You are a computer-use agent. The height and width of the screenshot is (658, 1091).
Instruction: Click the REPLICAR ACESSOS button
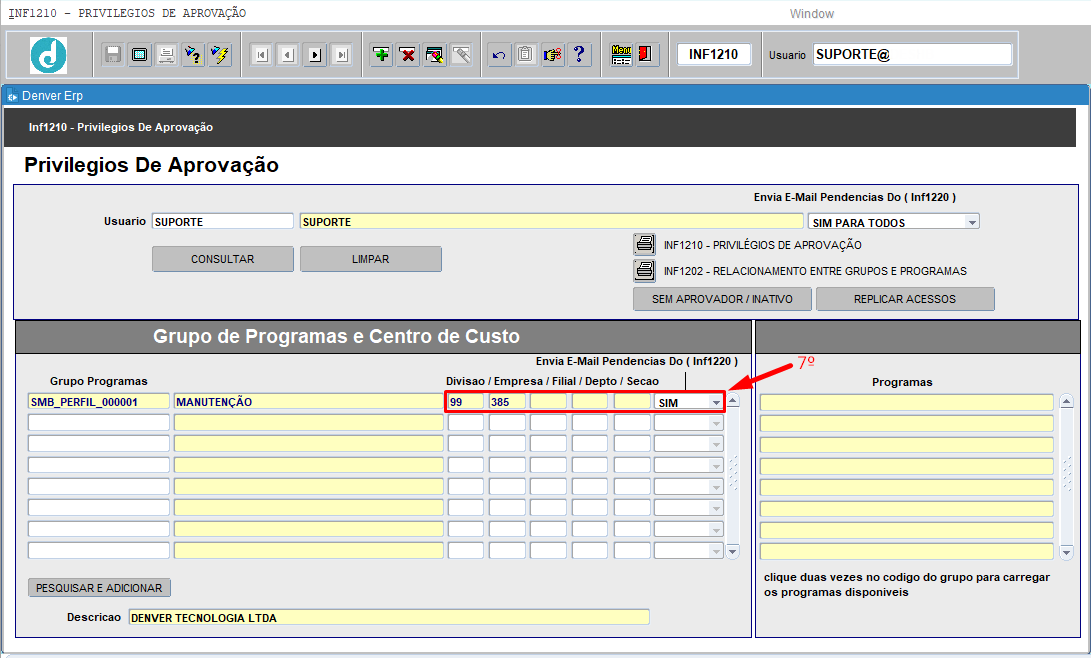click(x=905, y=299)
